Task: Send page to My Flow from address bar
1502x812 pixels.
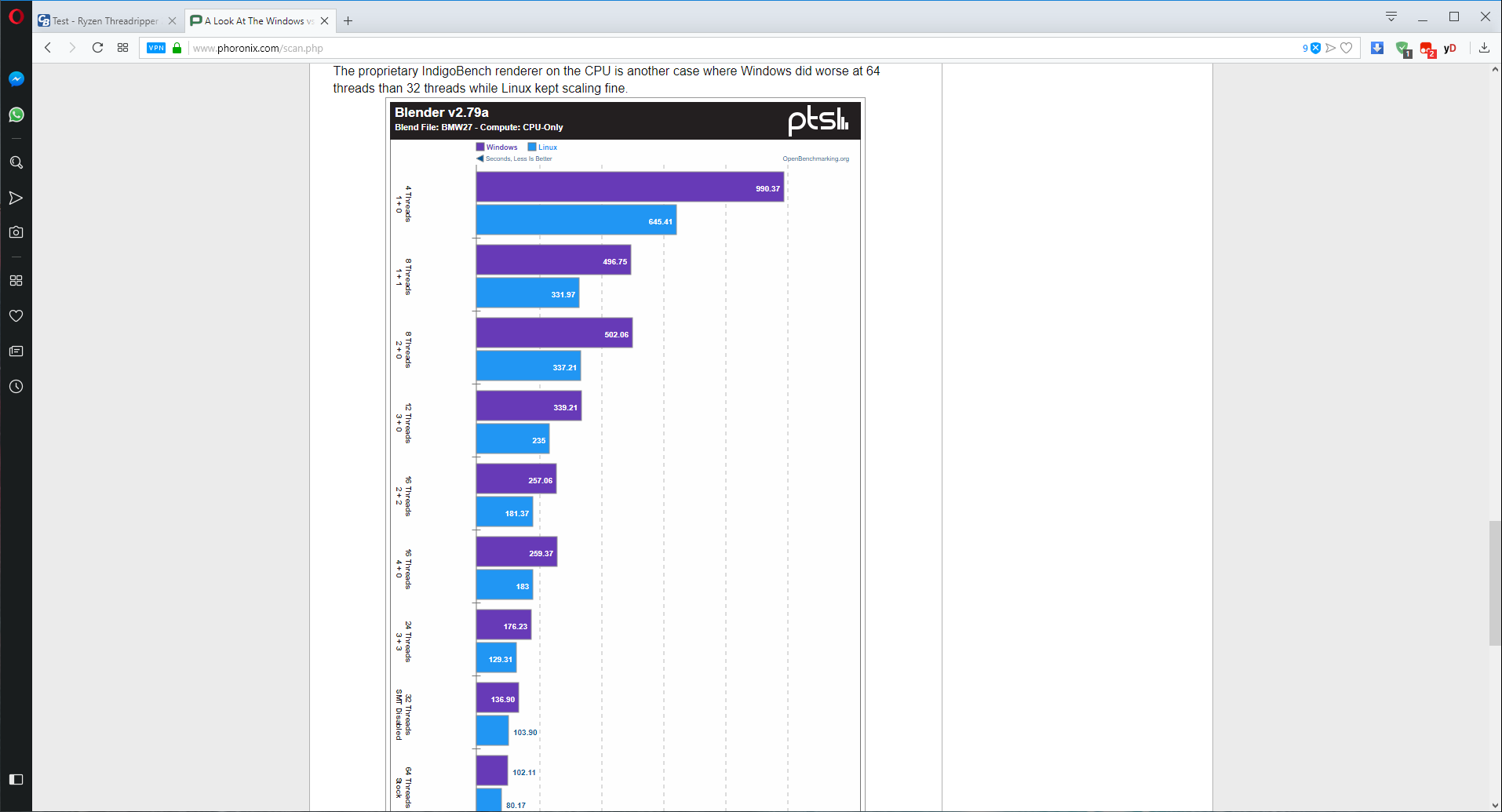Action: click(1331, 48)
